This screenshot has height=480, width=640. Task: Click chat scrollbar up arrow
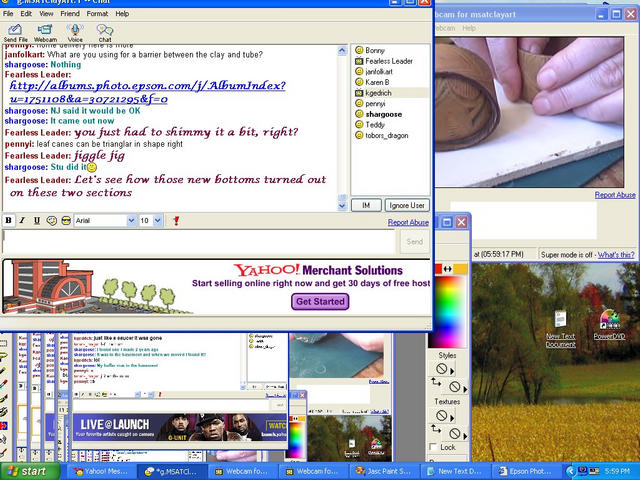pos(342,50)
